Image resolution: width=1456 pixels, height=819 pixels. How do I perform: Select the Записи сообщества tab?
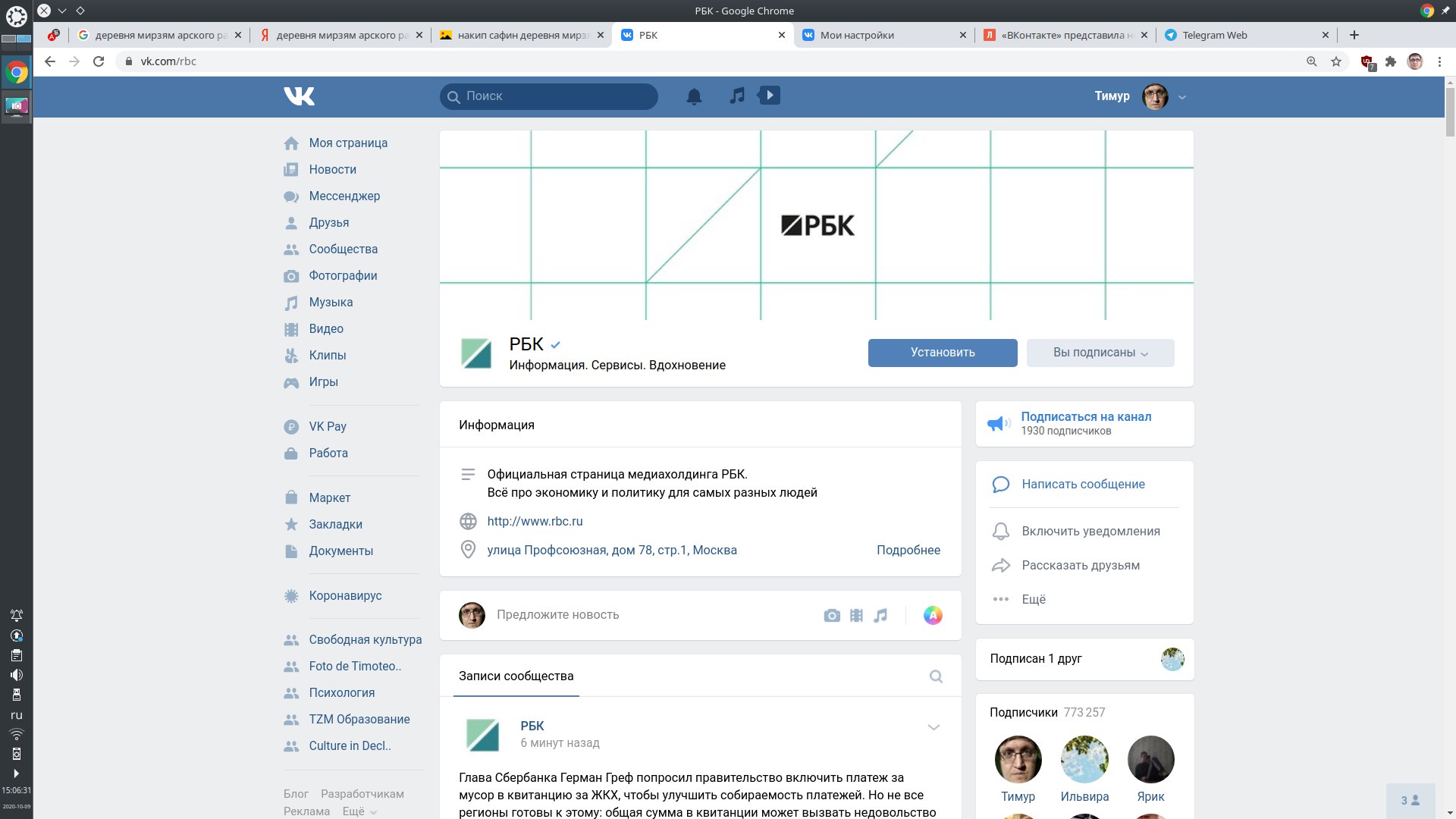[x=516, y=676]
